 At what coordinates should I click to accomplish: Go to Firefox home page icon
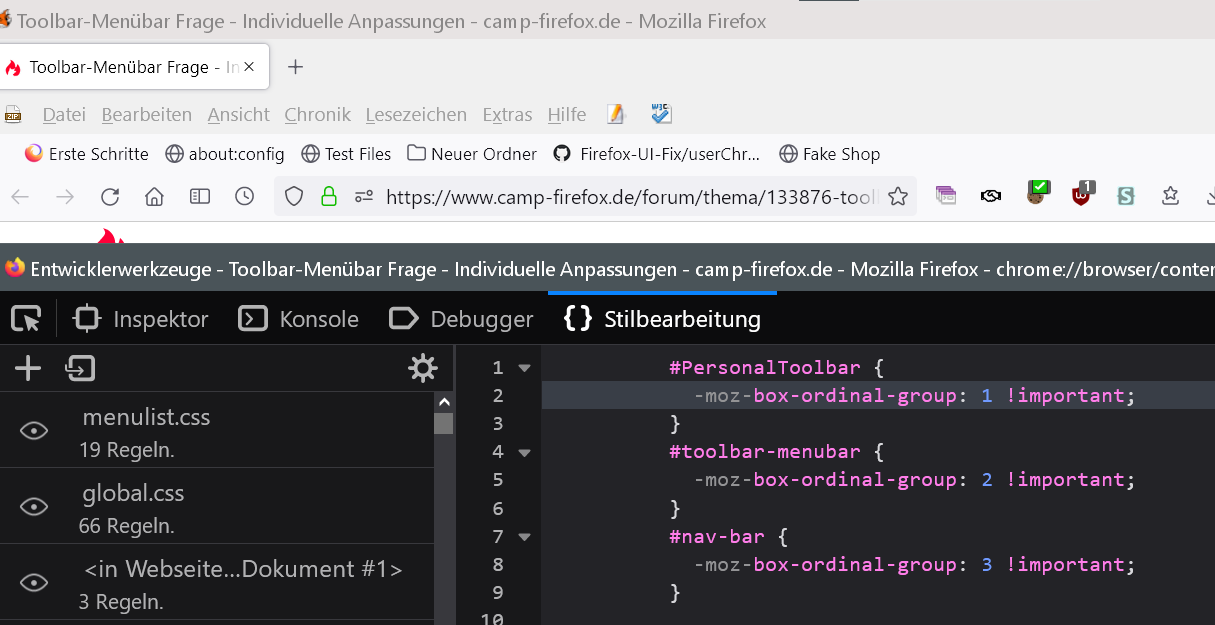(154, 197)
